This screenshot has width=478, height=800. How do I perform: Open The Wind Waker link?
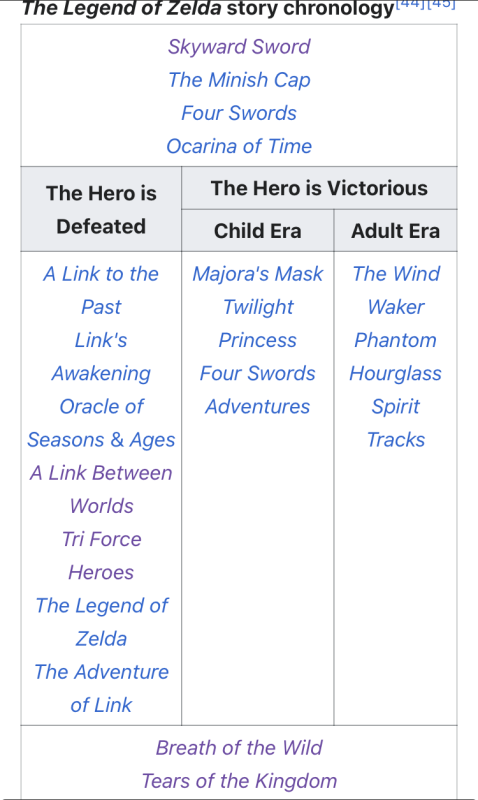[396, 290]
